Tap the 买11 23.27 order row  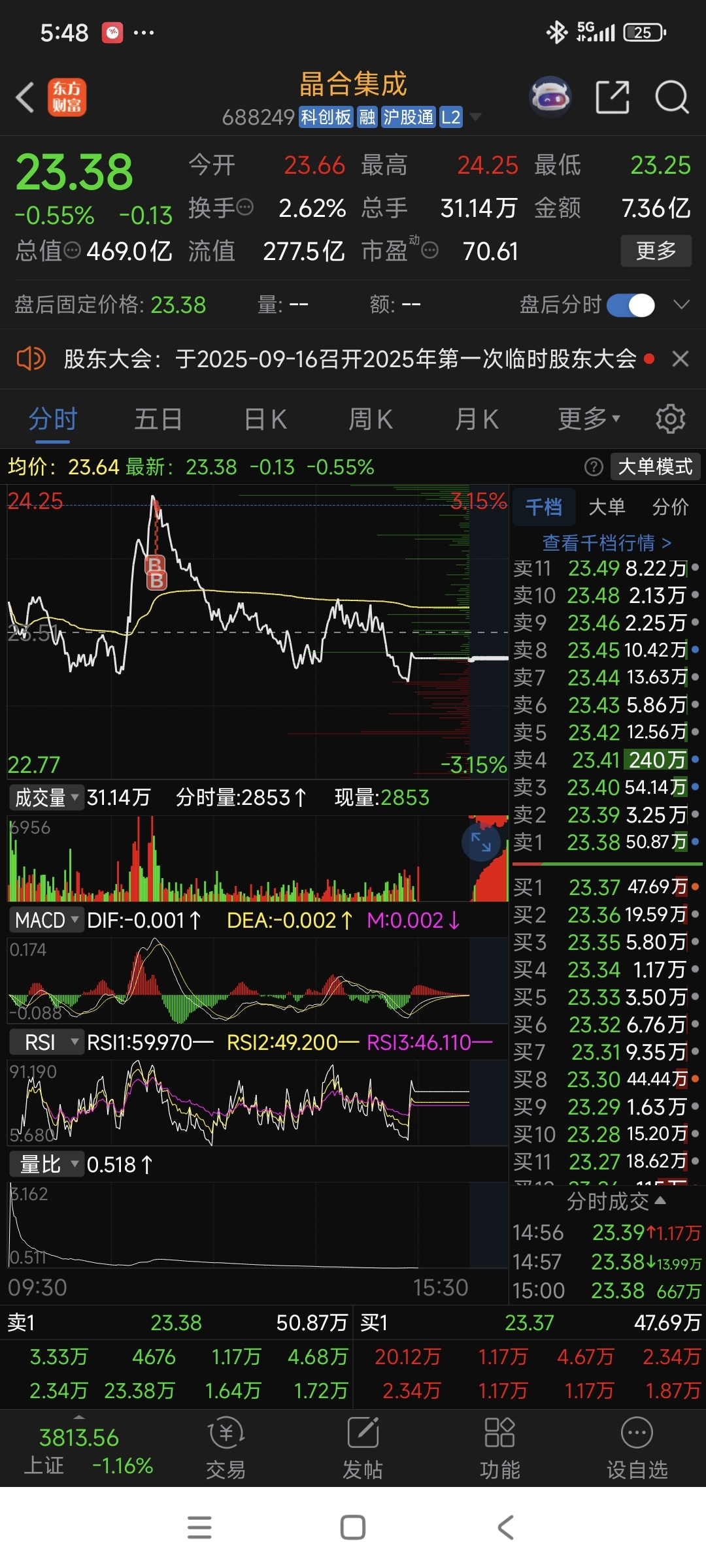606,1161
